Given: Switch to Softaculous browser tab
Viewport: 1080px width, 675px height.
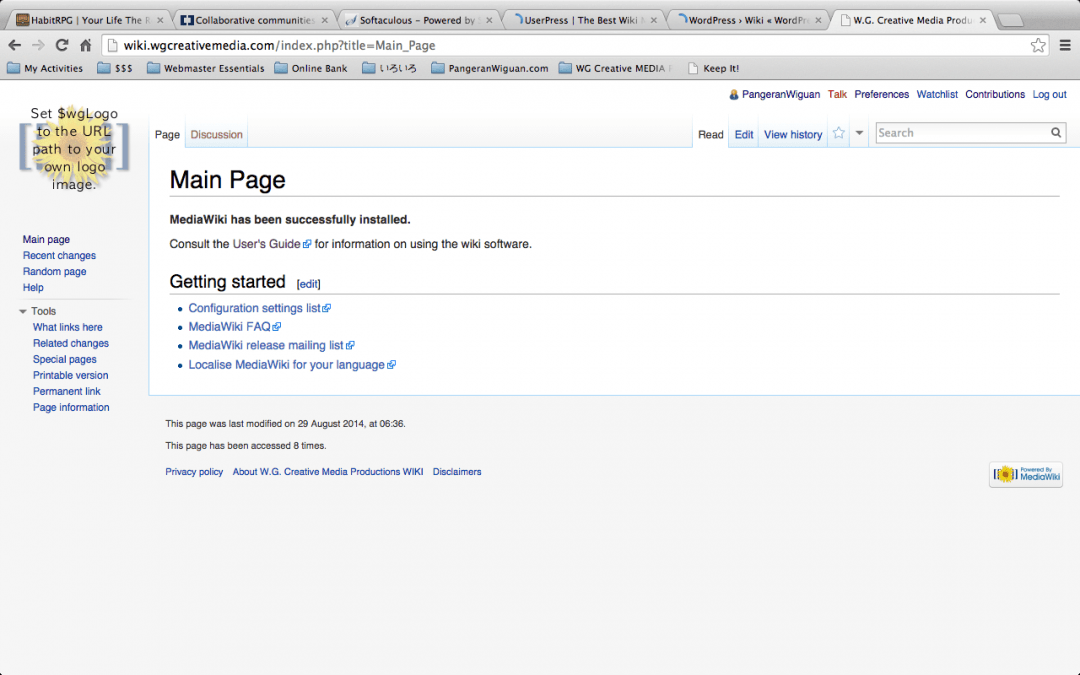Looking at the screenshot, I should point(417,20).
